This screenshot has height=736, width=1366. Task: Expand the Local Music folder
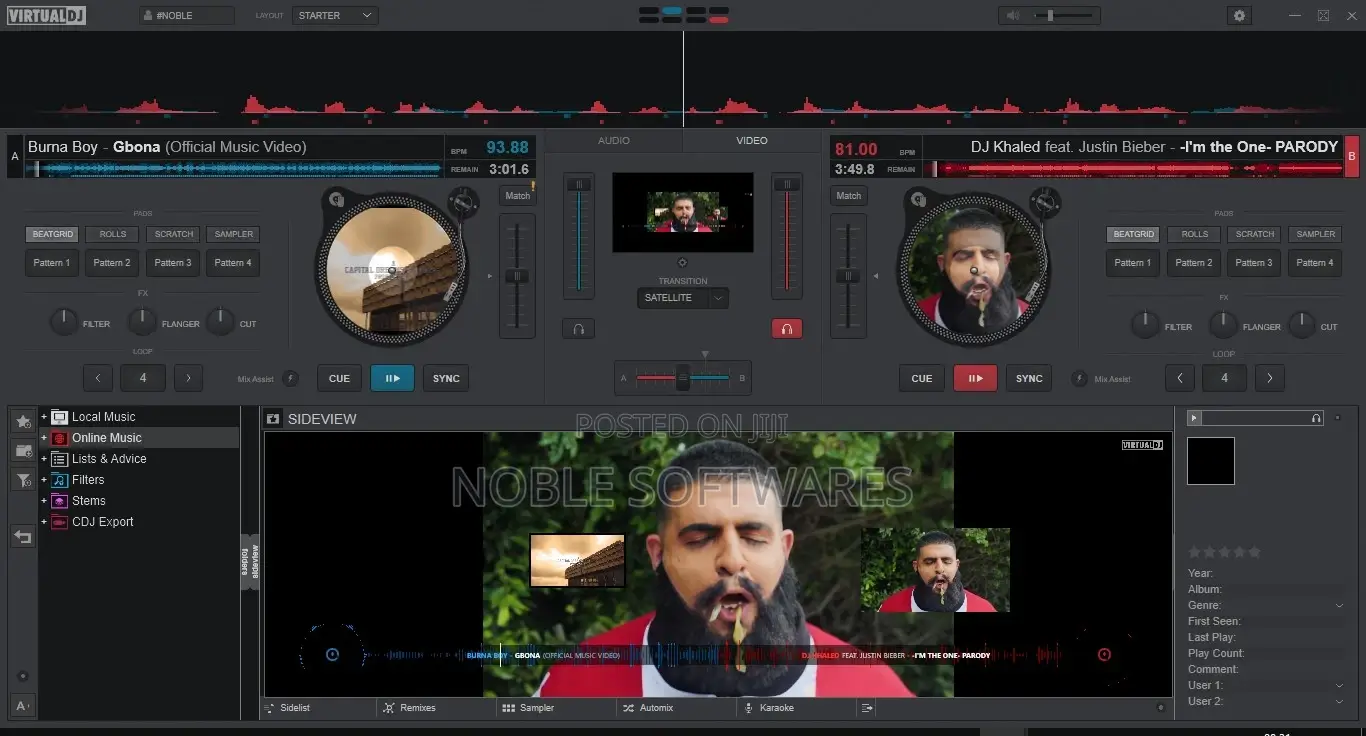44,417
